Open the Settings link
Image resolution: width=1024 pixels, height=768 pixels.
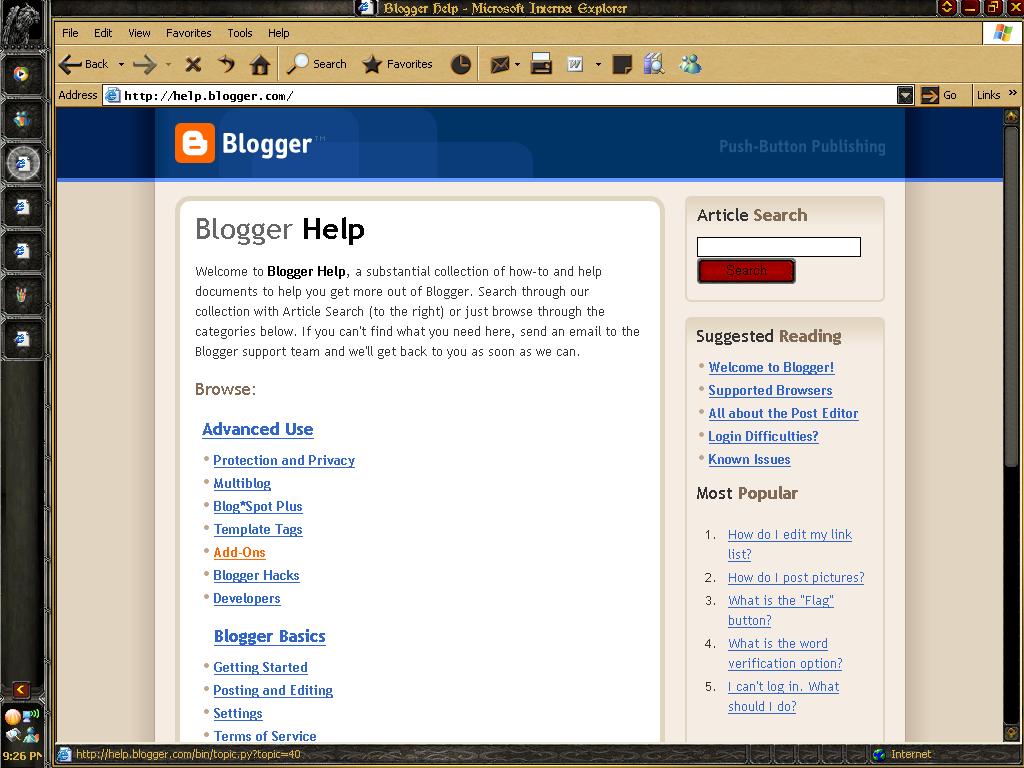238,713
